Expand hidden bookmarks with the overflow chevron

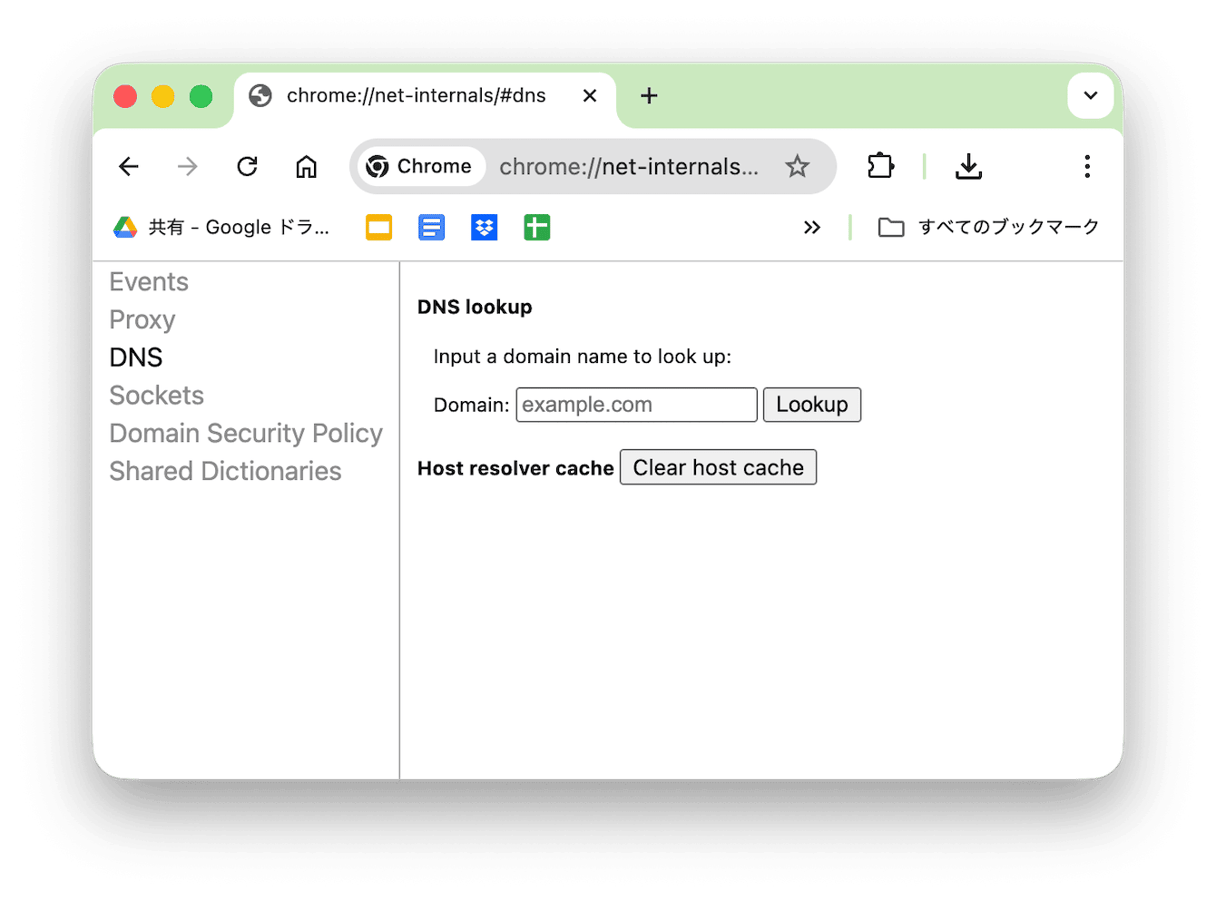point(812,227)
